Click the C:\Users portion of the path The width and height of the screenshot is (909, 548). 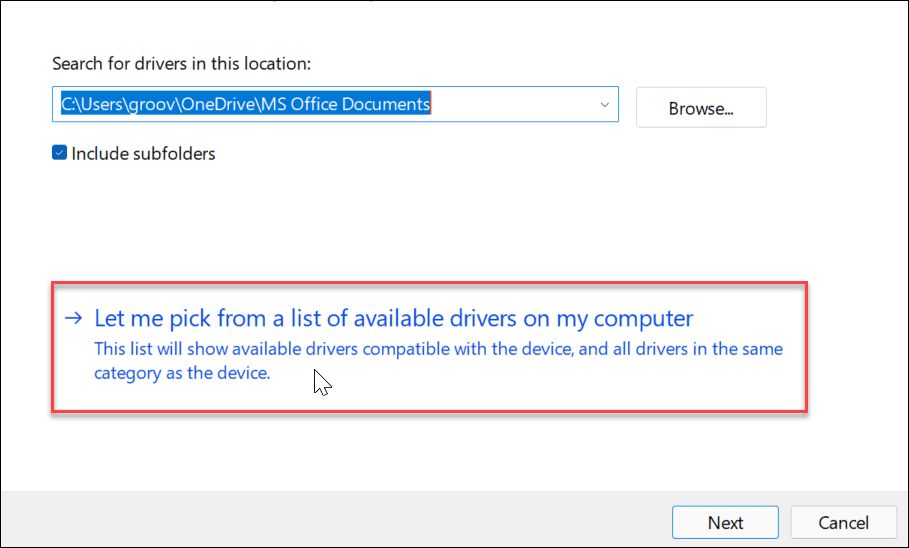[86, 104]
